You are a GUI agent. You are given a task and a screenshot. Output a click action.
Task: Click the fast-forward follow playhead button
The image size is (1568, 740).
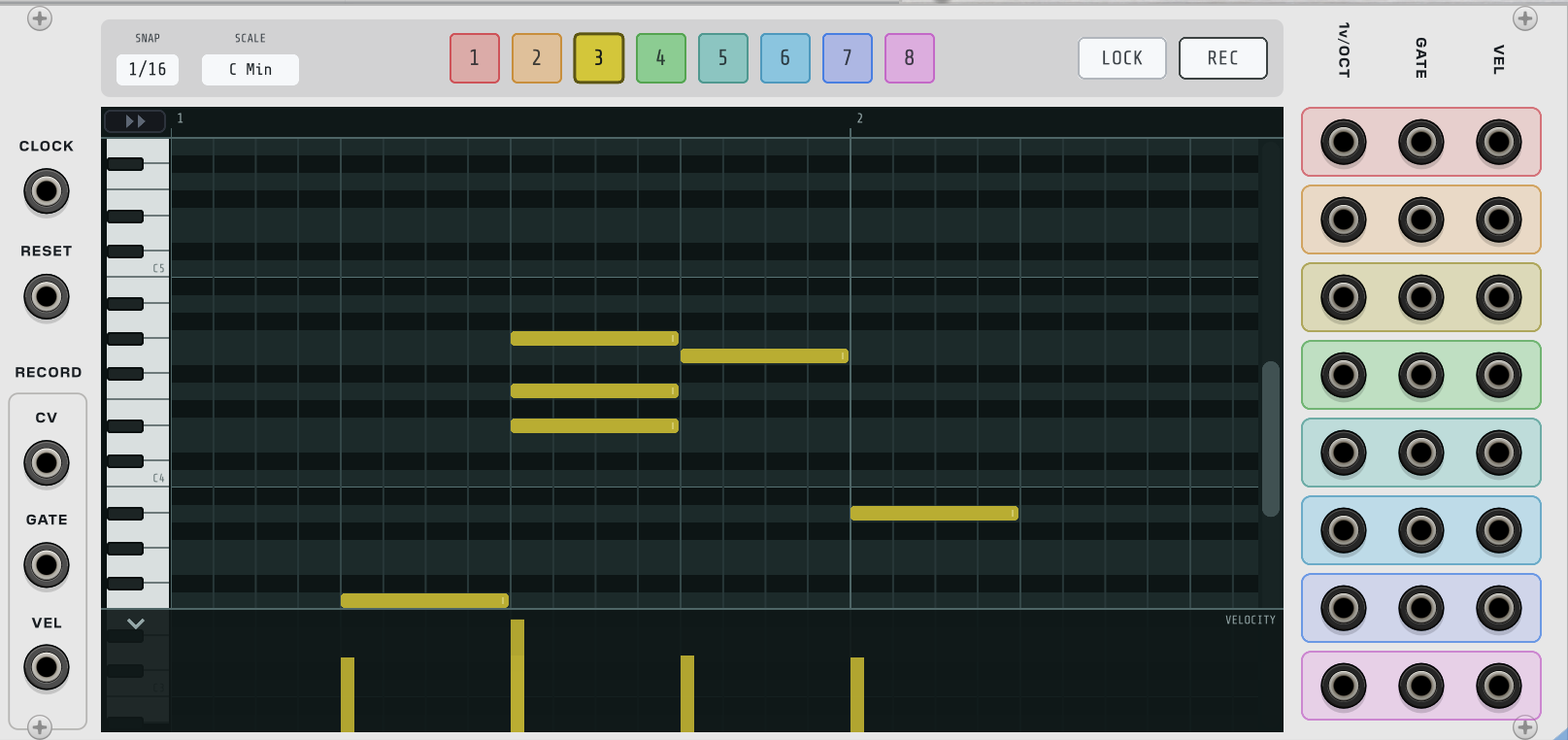point(135,121)
